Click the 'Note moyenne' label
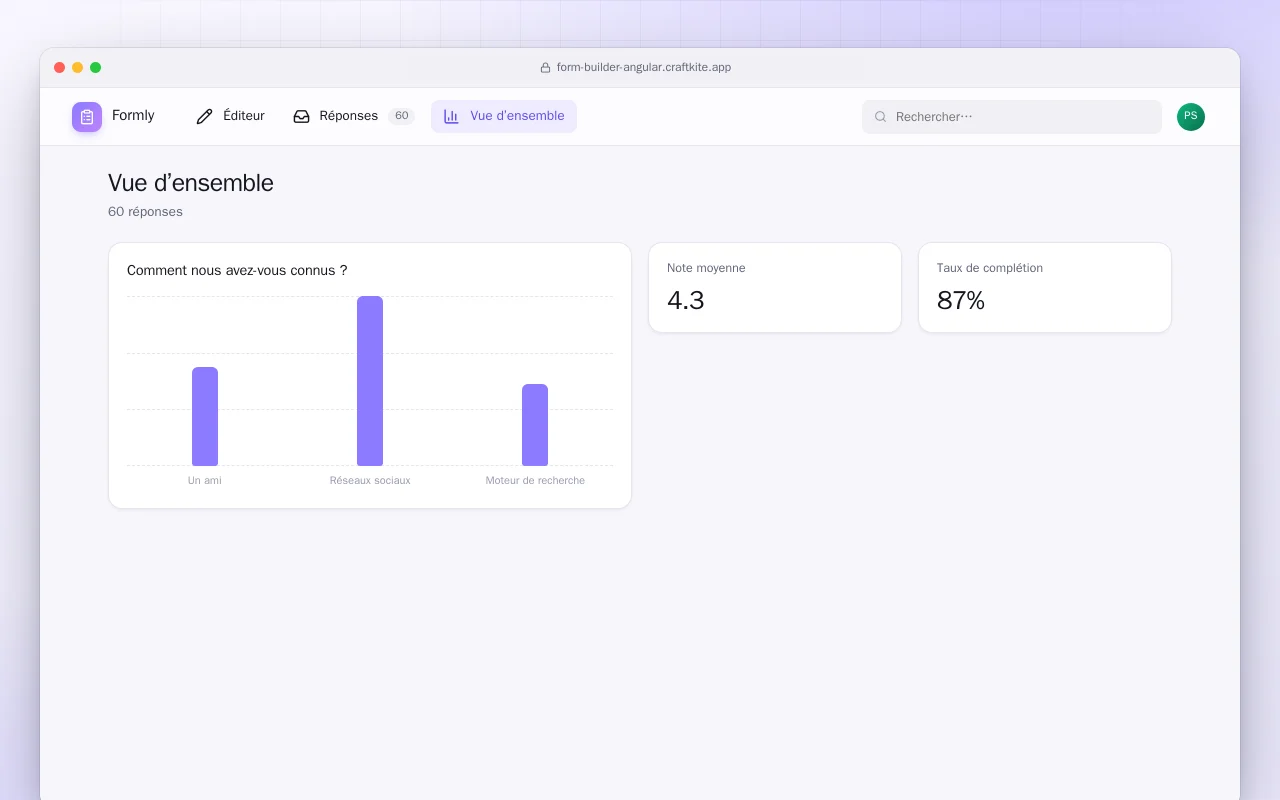The image size is (1280, 800). click(x=706, y=268)
